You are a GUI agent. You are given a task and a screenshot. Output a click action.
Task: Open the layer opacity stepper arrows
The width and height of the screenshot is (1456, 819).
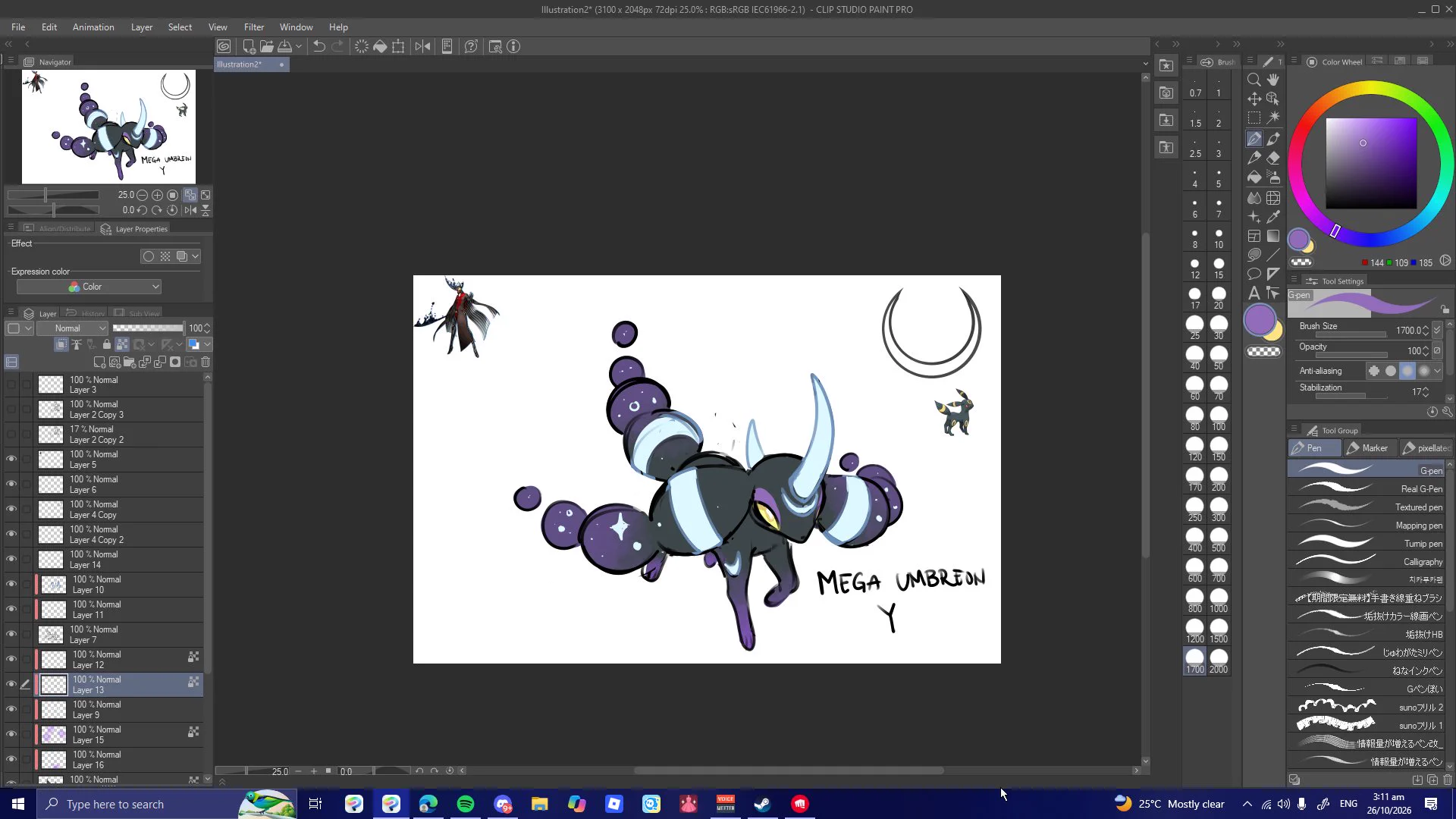(x=207, y=328)
